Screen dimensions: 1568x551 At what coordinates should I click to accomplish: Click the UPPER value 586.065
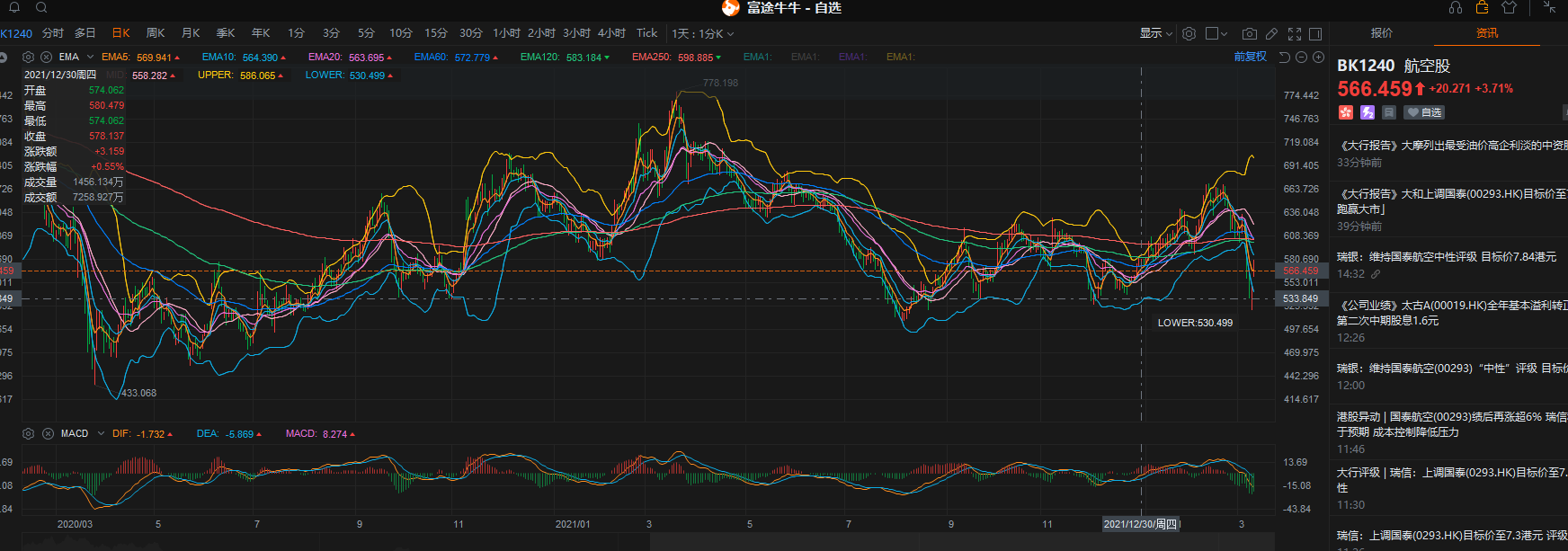[257, 76]
